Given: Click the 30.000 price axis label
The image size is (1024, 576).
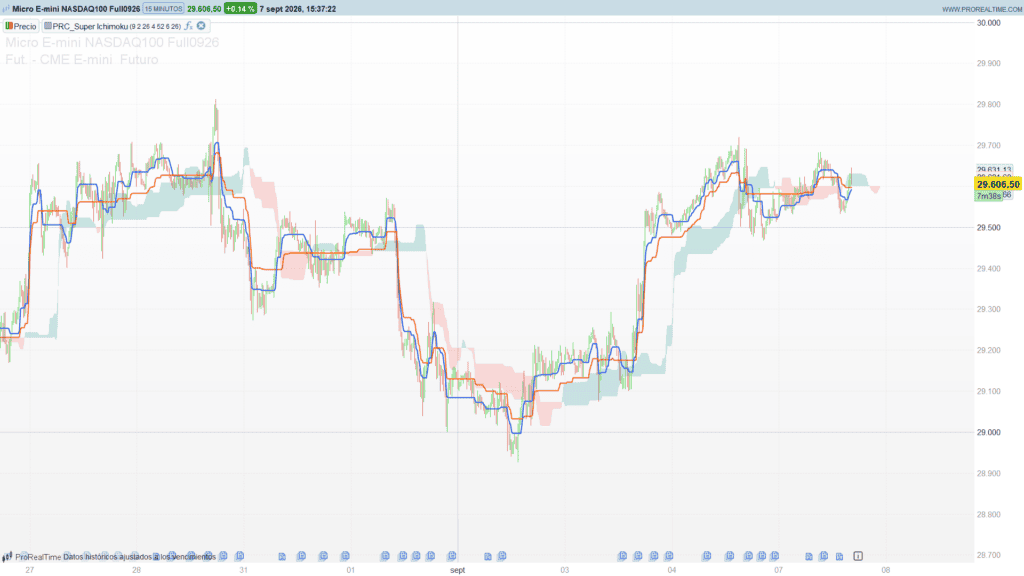Looking at the screenshot, I should coord(989,23).
